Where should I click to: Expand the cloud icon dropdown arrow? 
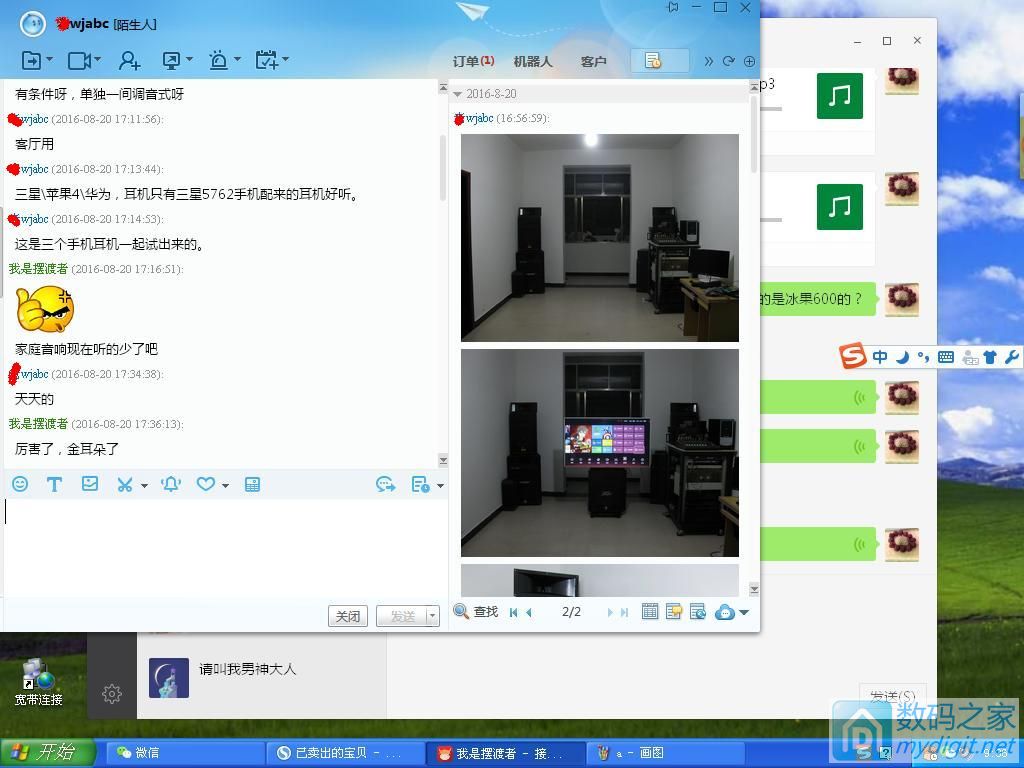[x=744, y=613]
